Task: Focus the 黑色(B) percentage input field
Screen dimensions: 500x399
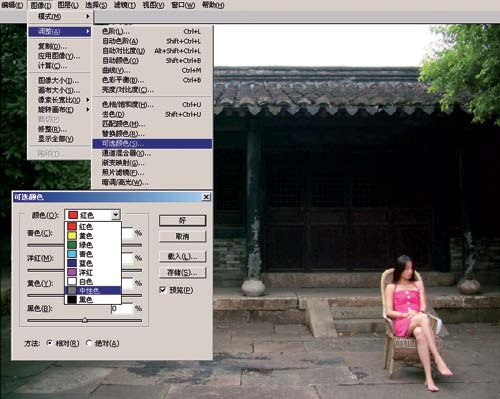Action: pyautogui.click(x=122, y=309)
